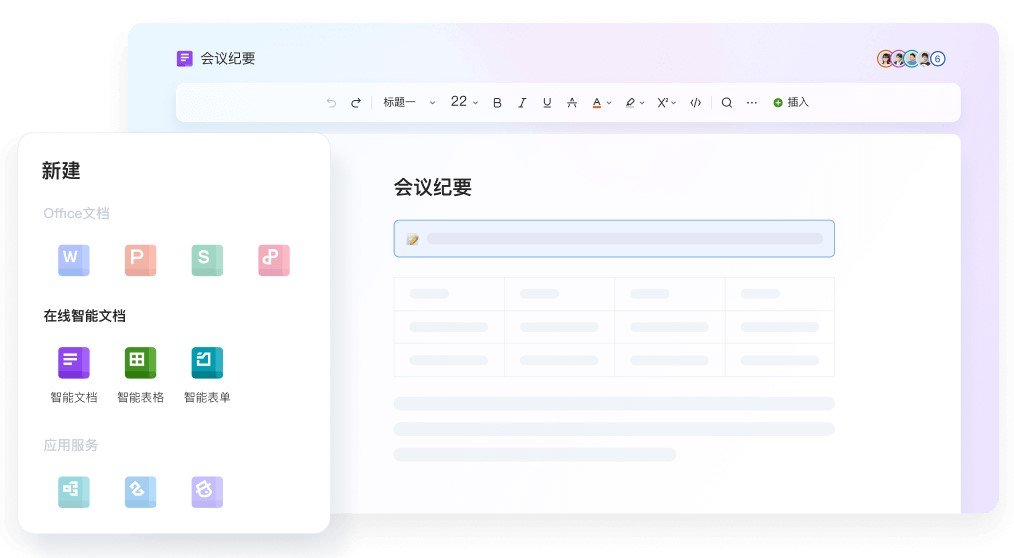Create a new 智能表单 smart form
The width and height of the screenshot is (1014, 558).
tap(207, 363)
